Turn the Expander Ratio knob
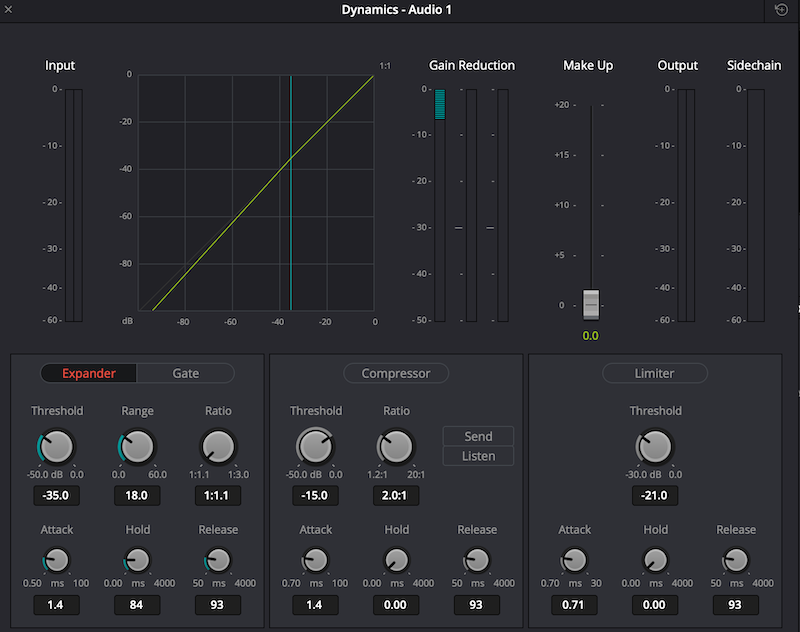Screen dimensions: 800x632 click(x=218, y=447)
